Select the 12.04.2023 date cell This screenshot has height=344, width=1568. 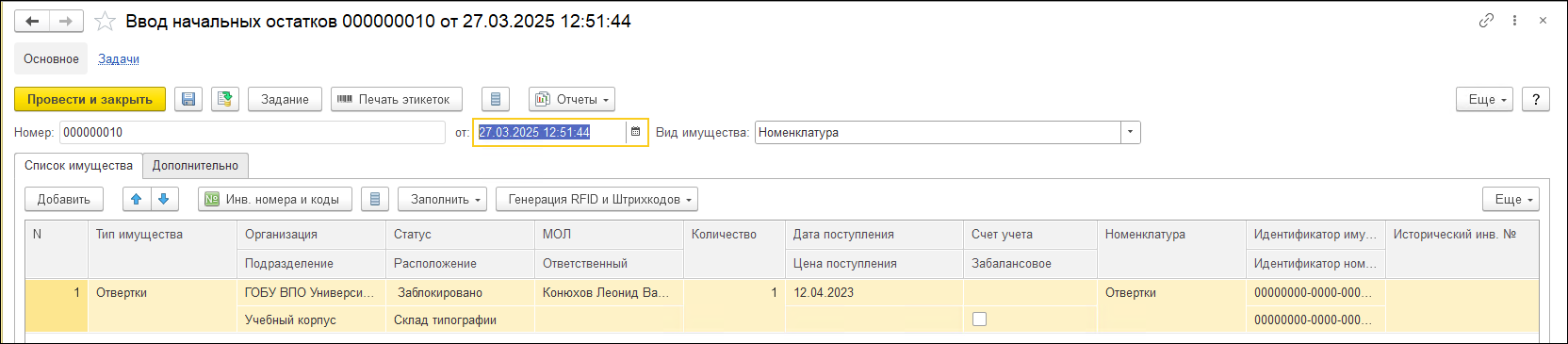874,292
